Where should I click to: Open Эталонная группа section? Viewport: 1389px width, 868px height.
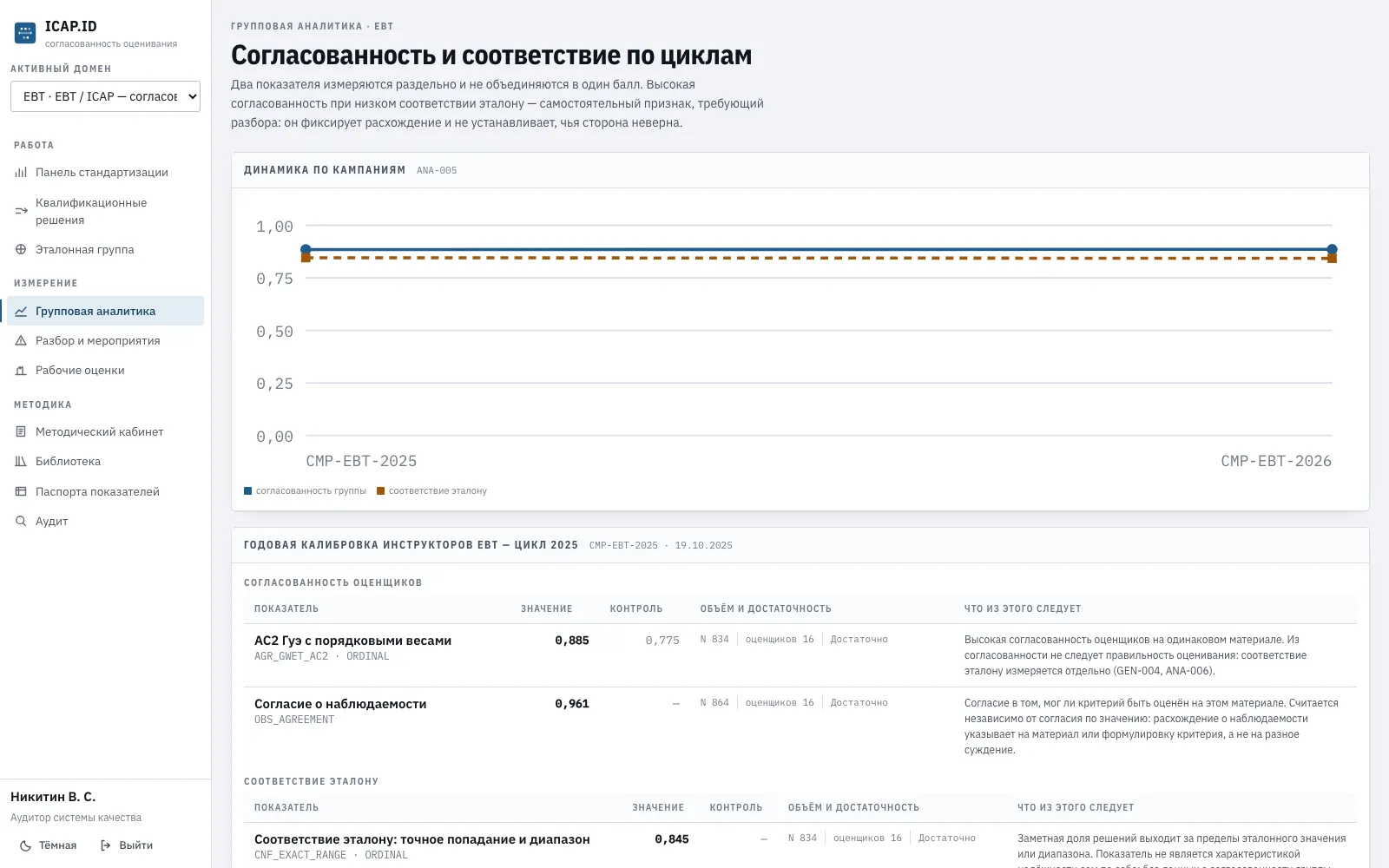[105, 249]
